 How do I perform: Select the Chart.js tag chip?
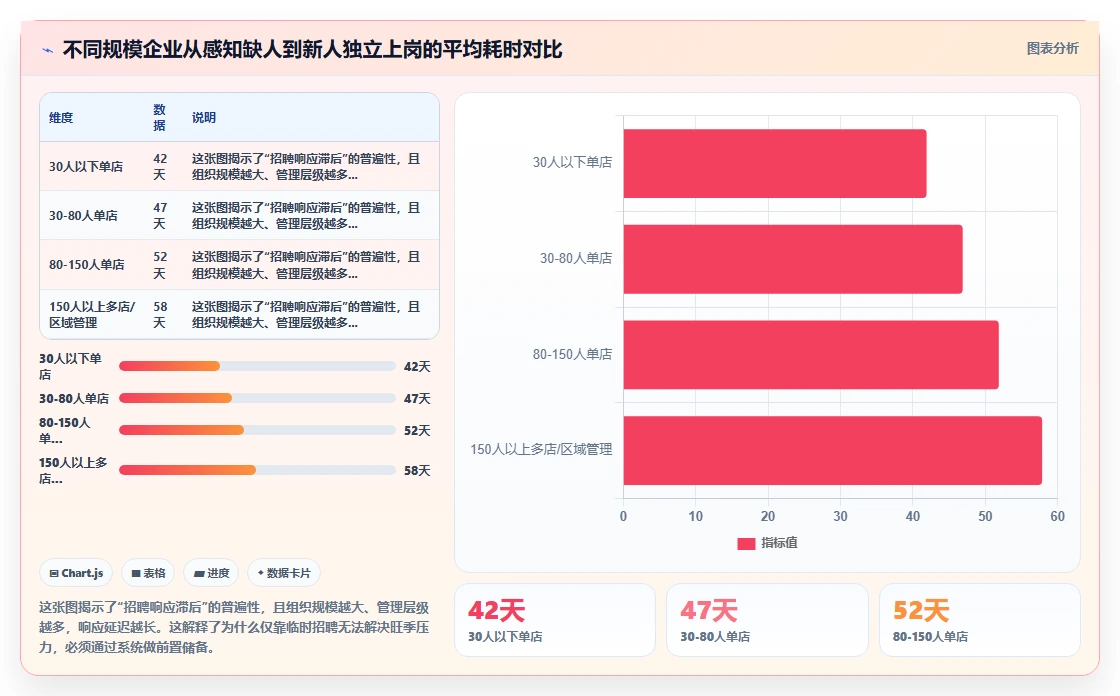click(x=76, y=573)
